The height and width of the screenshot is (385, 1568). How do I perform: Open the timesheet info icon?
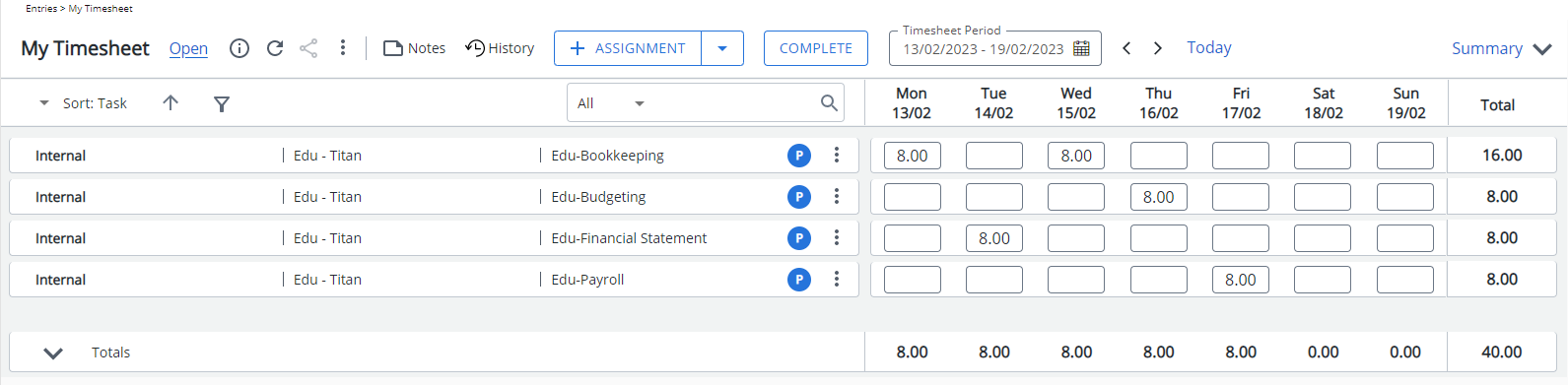coord(239,48)
